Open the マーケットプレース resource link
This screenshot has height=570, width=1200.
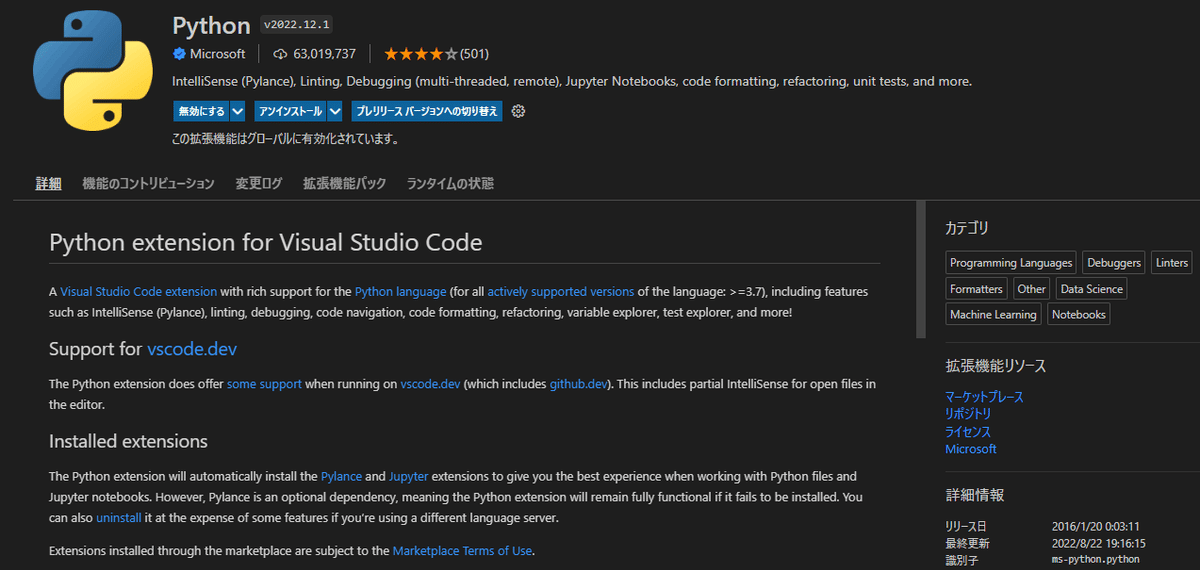[x=984, y=397]
